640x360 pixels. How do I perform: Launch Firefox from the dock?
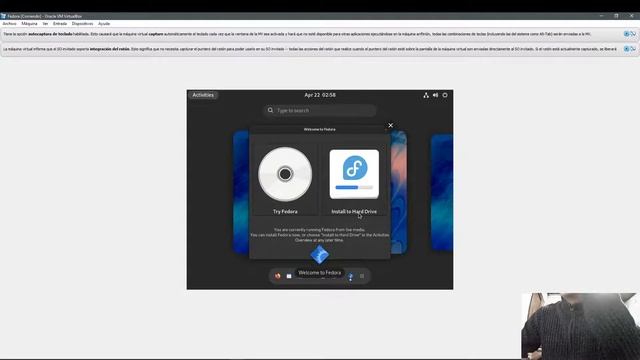[x=278, y=276]
